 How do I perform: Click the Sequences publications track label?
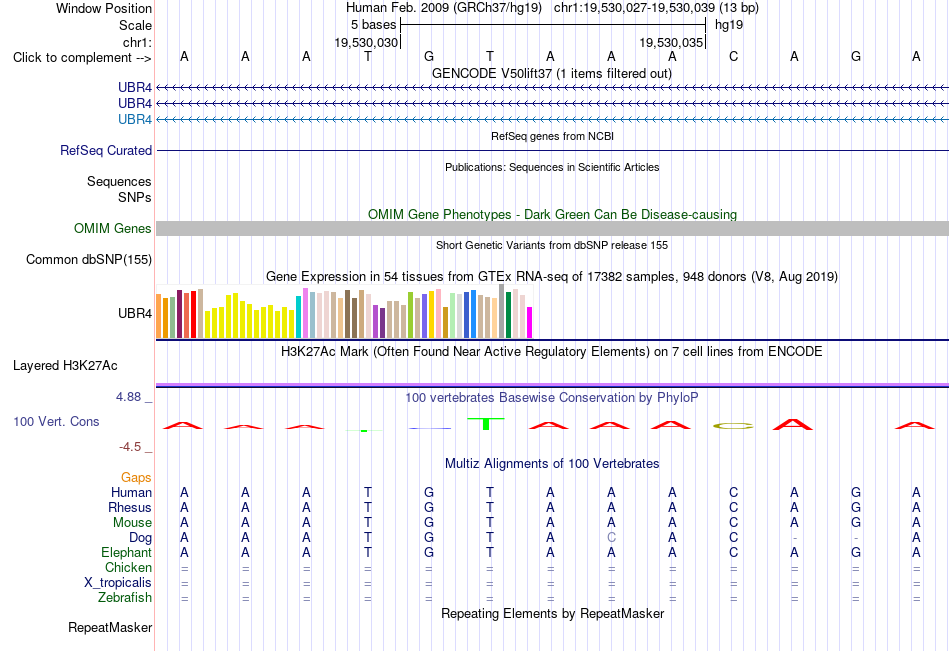[119, 181]
